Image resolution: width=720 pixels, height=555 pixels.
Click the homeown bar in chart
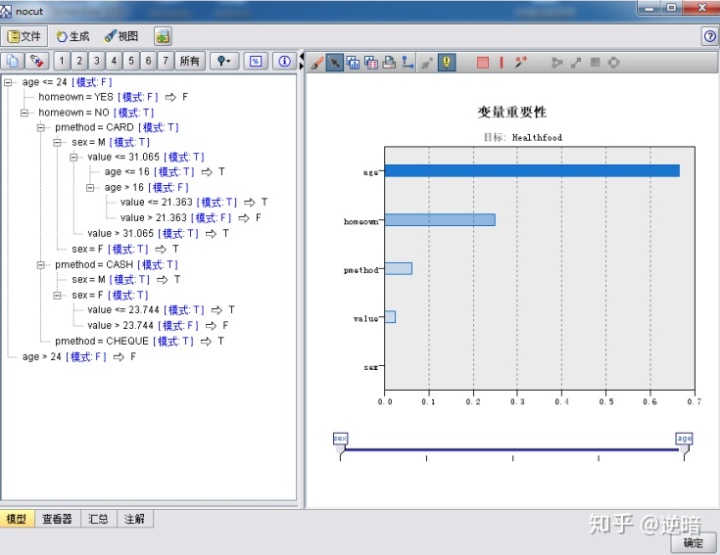[x=440, y=220]
